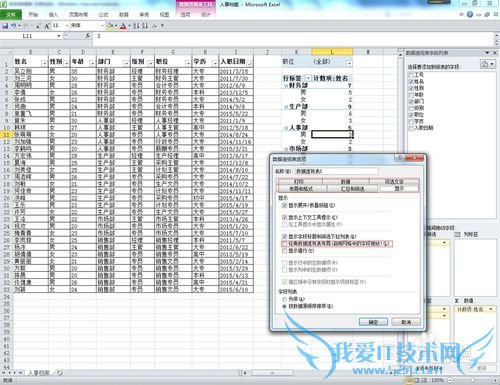
Task: Click the sort ascending icon
Action: coord(136,26)
